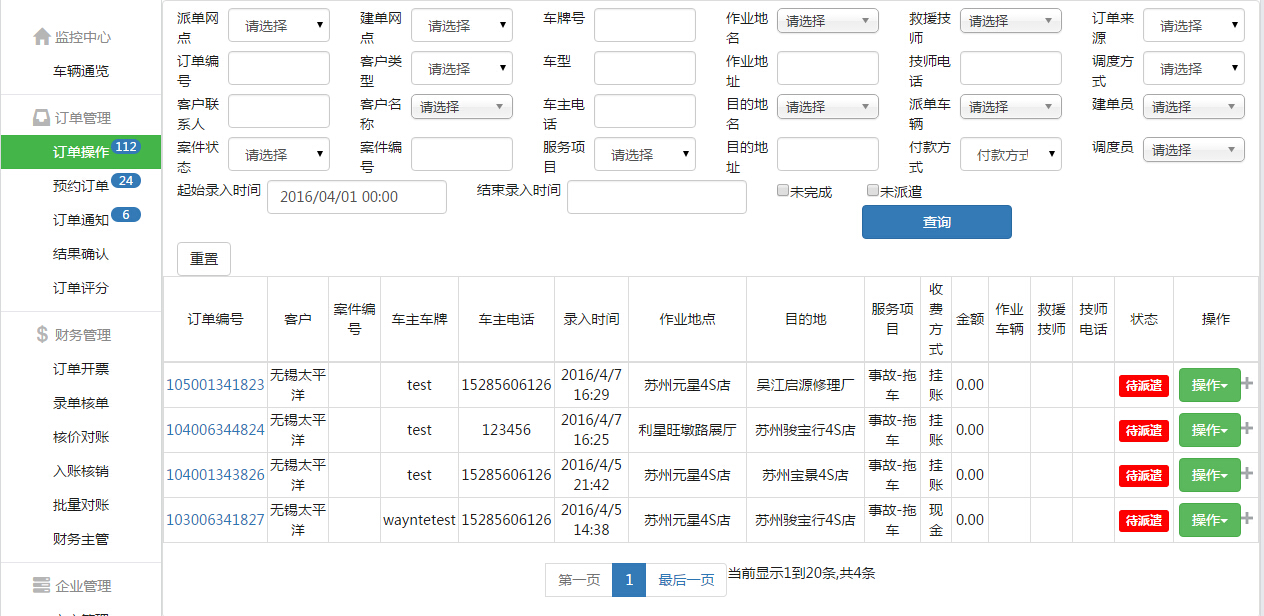This screenshot has height=616, width=1264.
Task: Open 订单通知 sidebar item
Action: click(80, 220)
